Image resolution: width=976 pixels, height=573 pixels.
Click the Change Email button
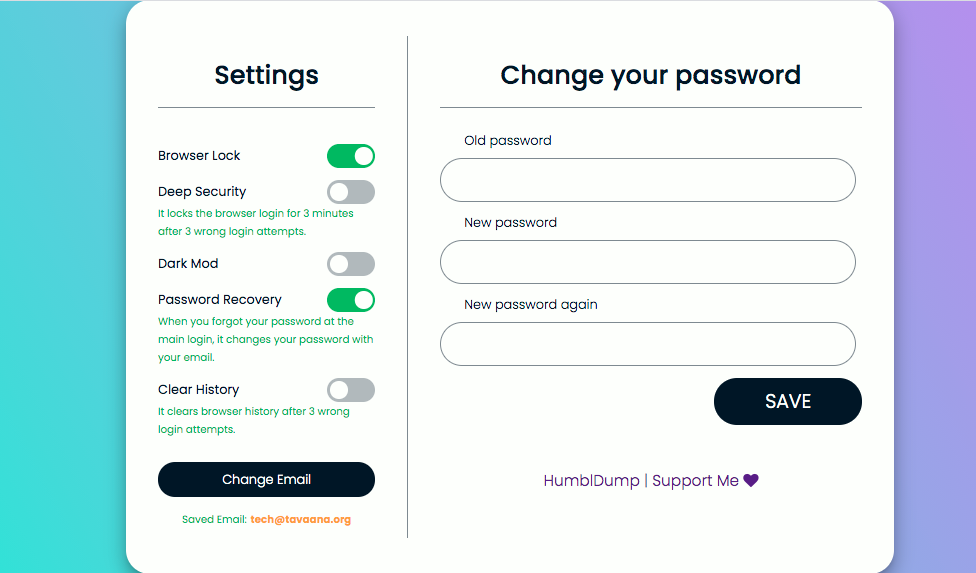(x=266, y=480)
